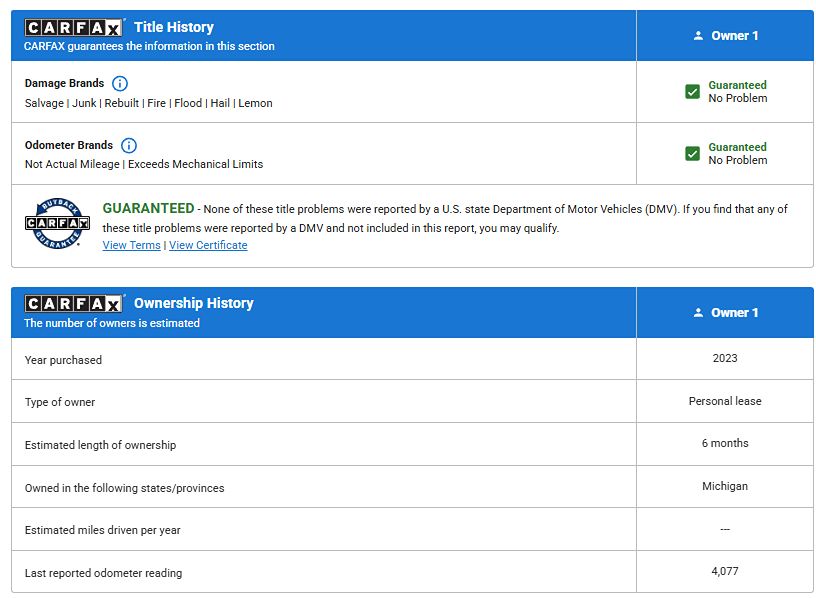
Task: Click the CARFAX logo in Ownership History header
Action: (73, 304)
